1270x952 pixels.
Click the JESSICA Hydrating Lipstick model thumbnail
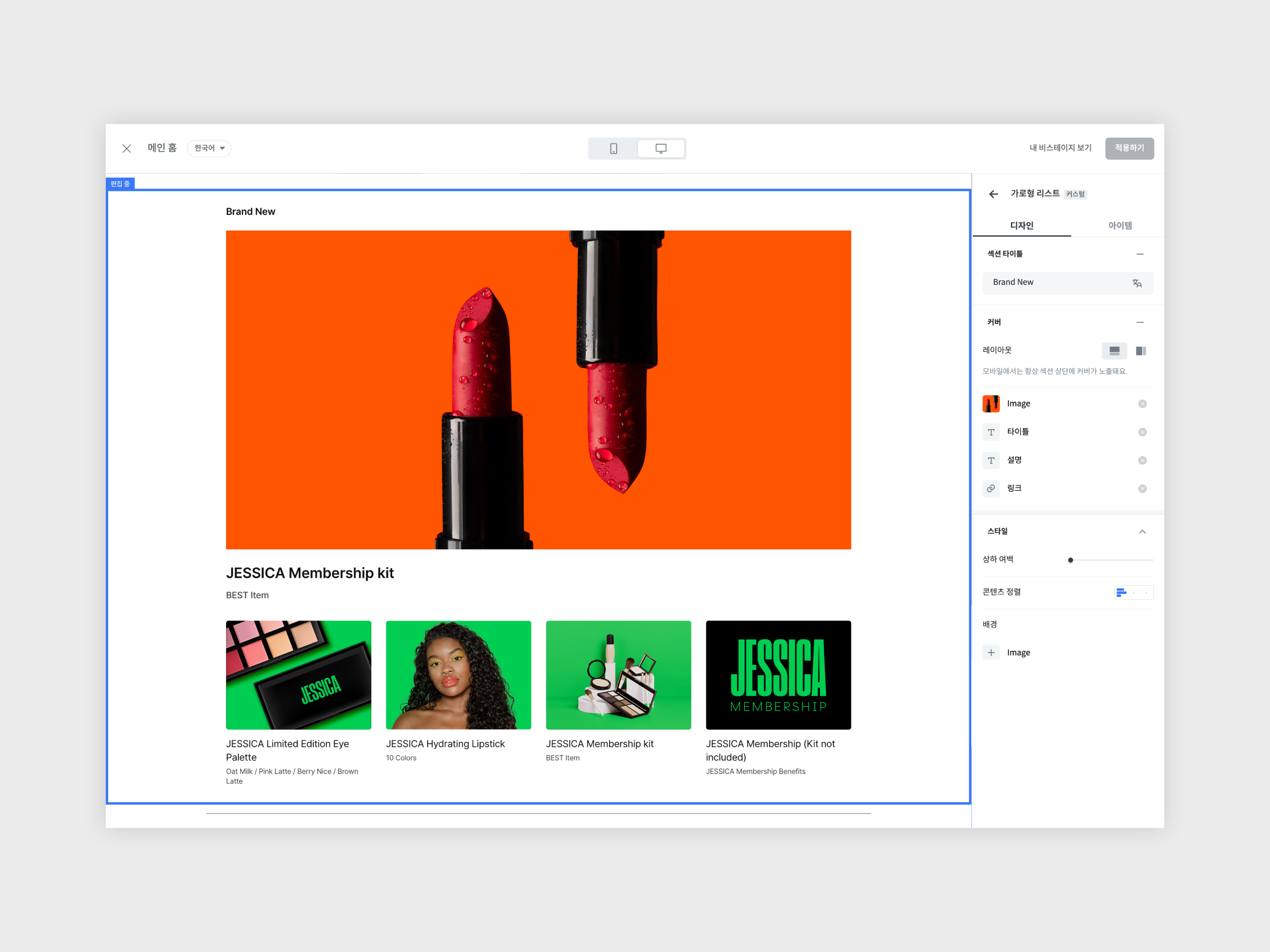tap(458, 675)
